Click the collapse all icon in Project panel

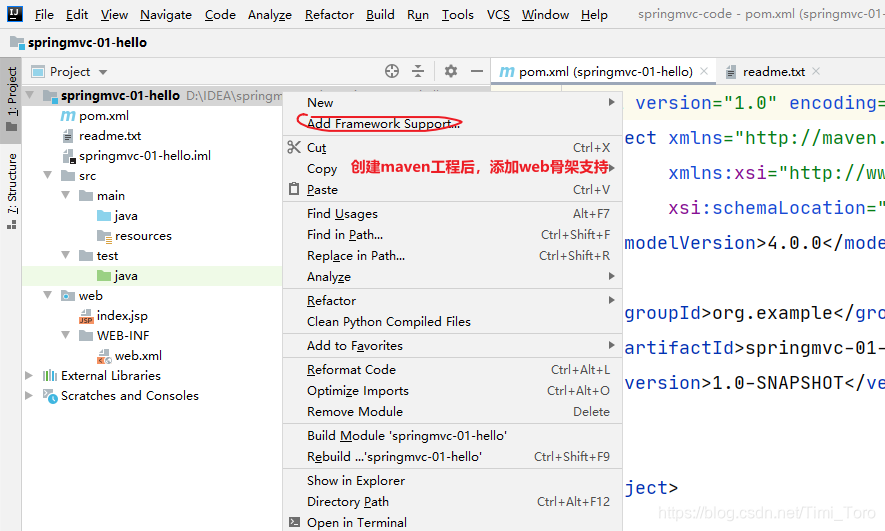coord(418,71)
